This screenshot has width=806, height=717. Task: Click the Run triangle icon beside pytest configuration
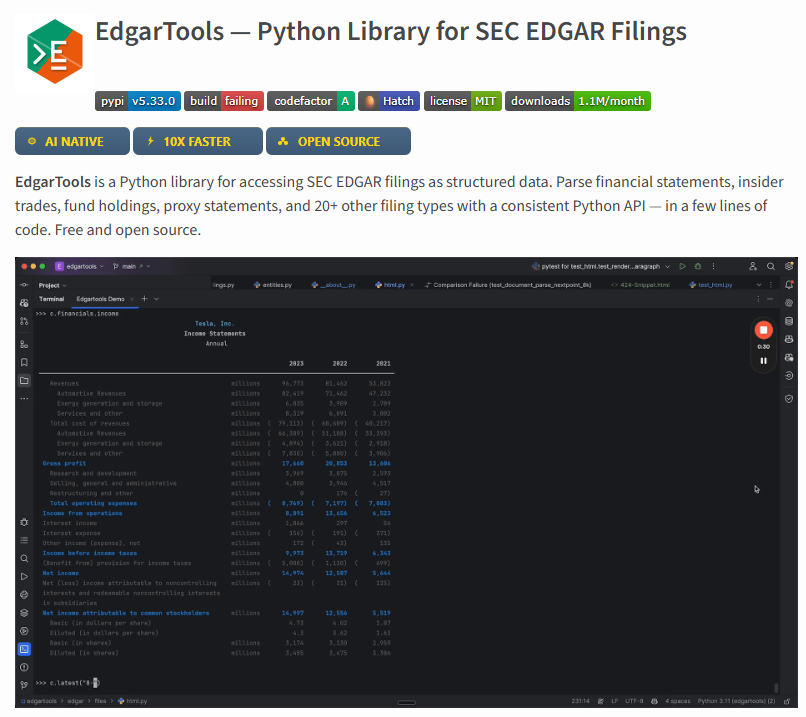click(683, 266)
